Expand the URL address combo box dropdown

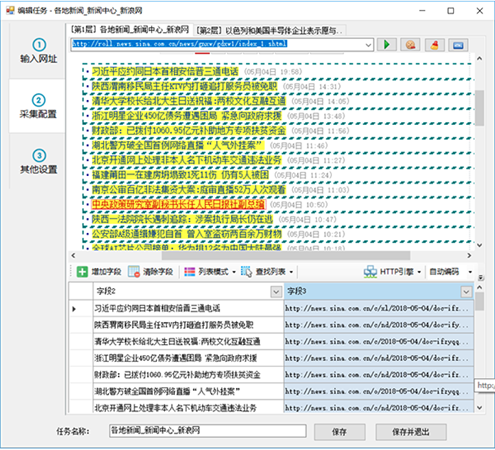[368, 45]
